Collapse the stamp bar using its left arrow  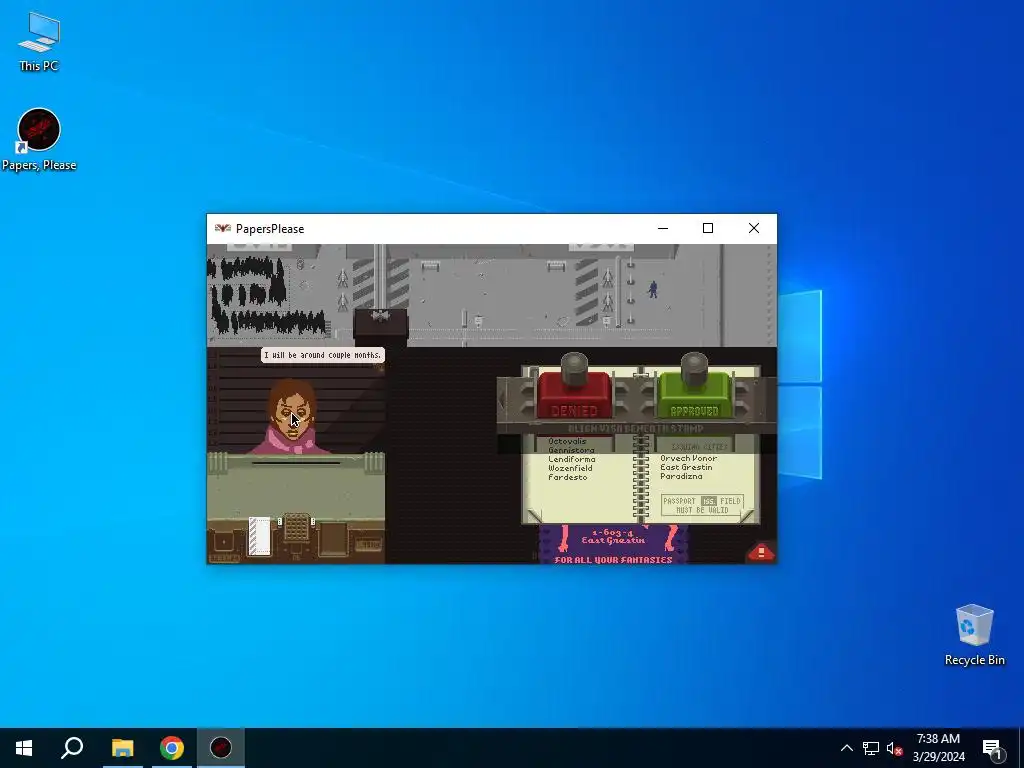503,399
